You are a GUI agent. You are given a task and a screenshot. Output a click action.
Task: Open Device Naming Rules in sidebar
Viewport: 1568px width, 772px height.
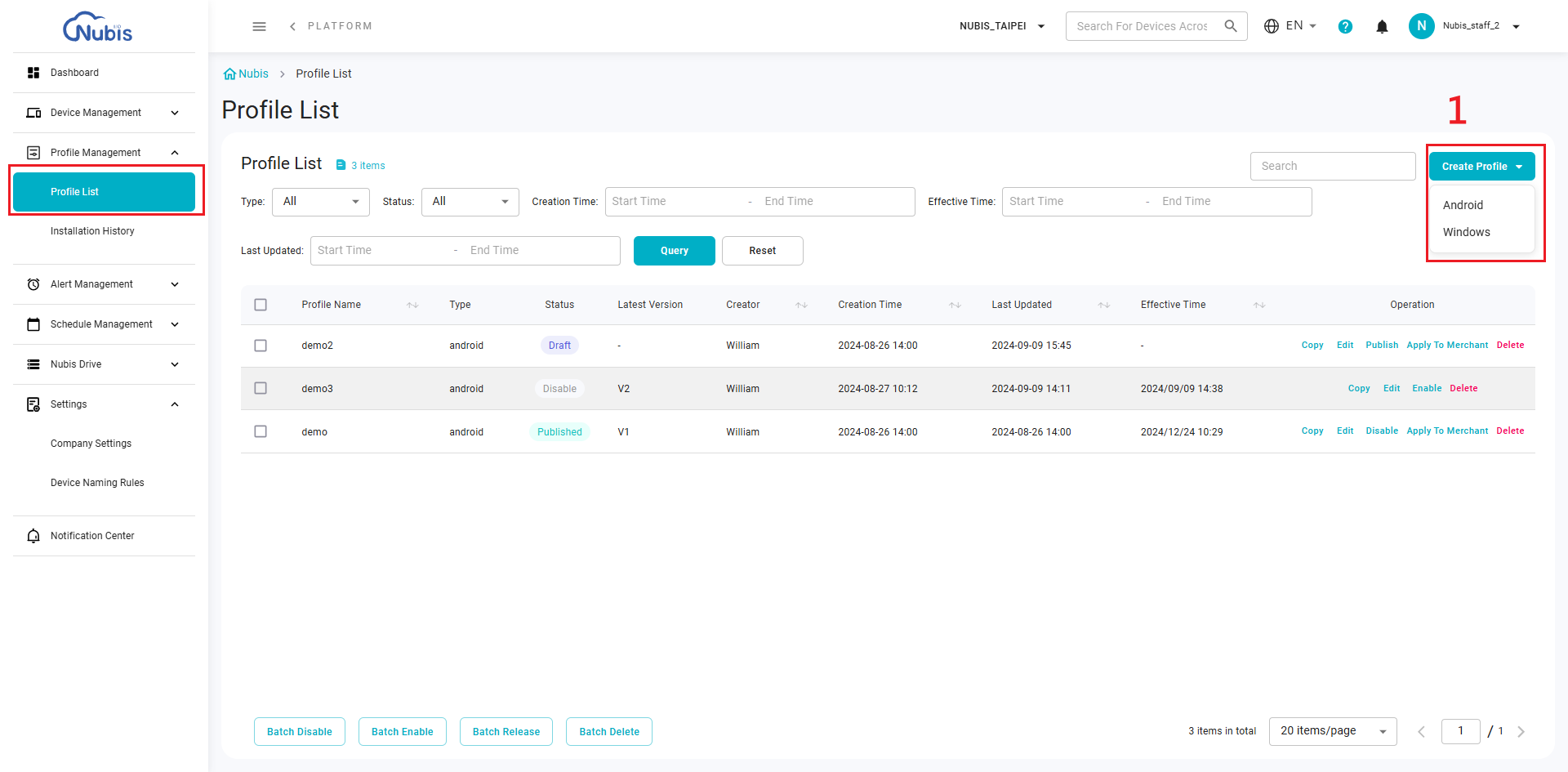97,483
